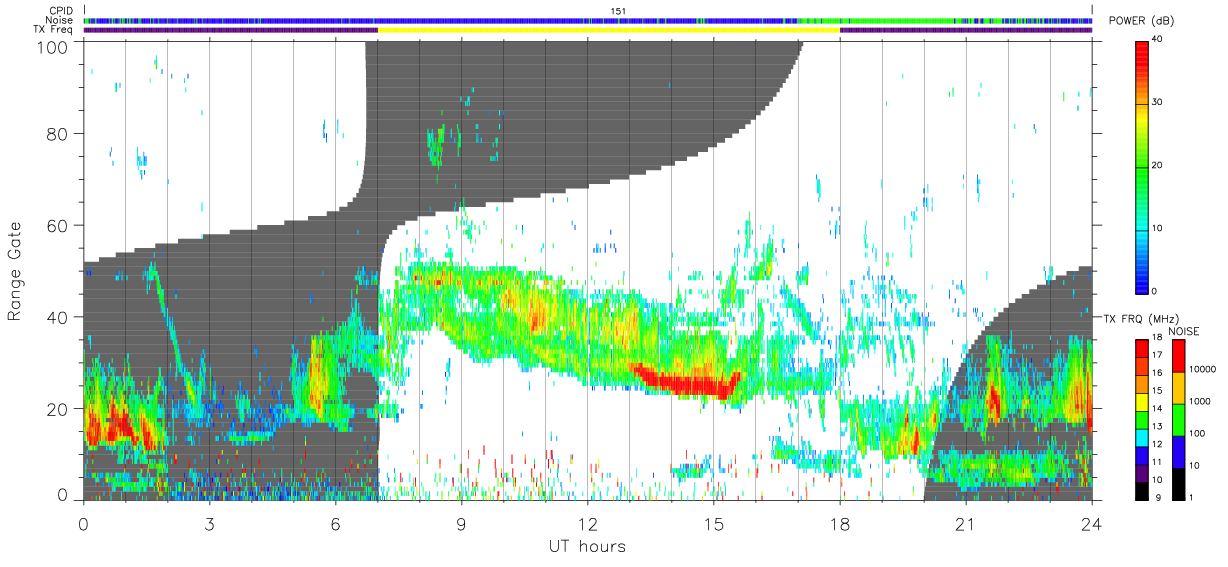Click the 3 tick on UT hours axis
The width and height of the screenshot is (1228, 567).
(209, 523)
